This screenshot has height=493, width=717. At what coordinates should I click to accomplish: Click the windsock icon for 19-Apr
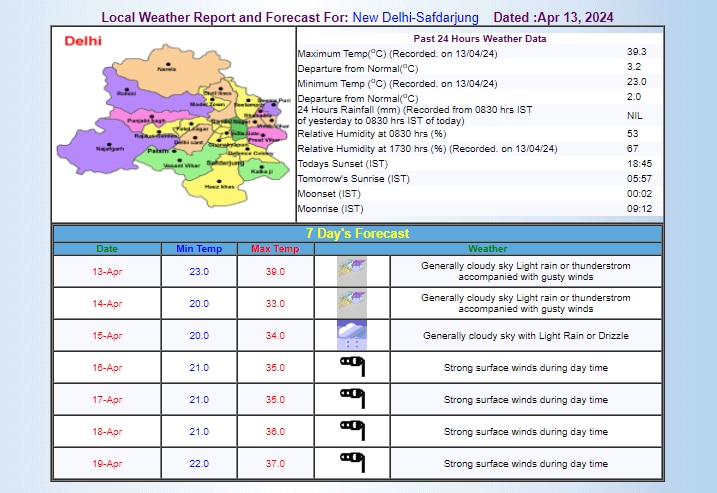pos(353,463)
